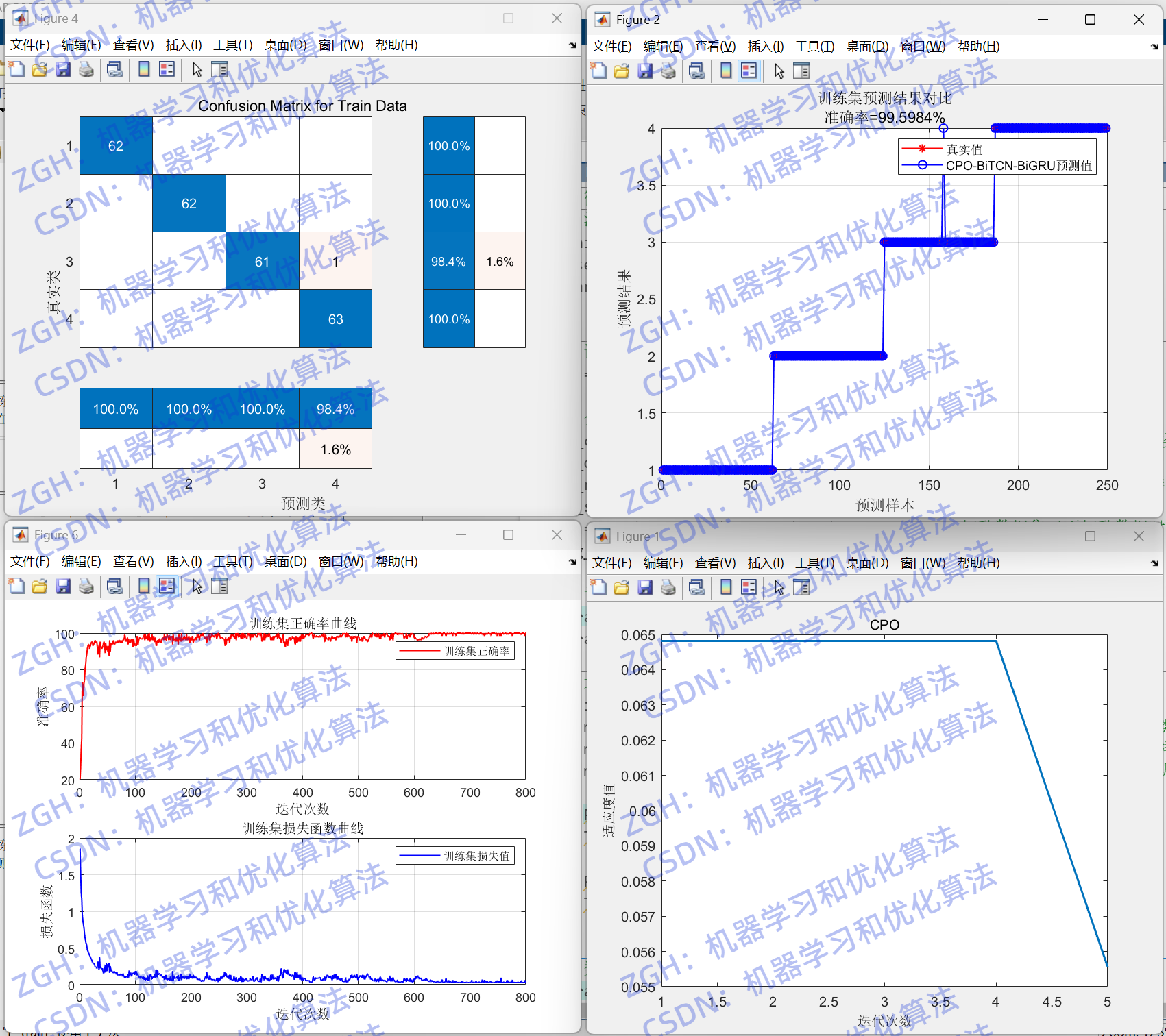Select confusion matrix cell showing 61
This screenshot has width=1166, height=1036.
click(262, 261)
